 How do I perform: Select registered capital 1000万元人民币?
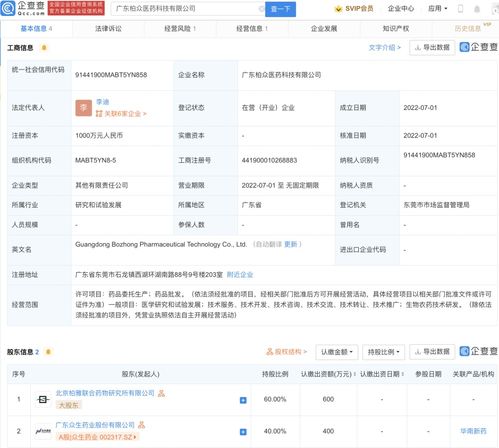coord(99,135)
